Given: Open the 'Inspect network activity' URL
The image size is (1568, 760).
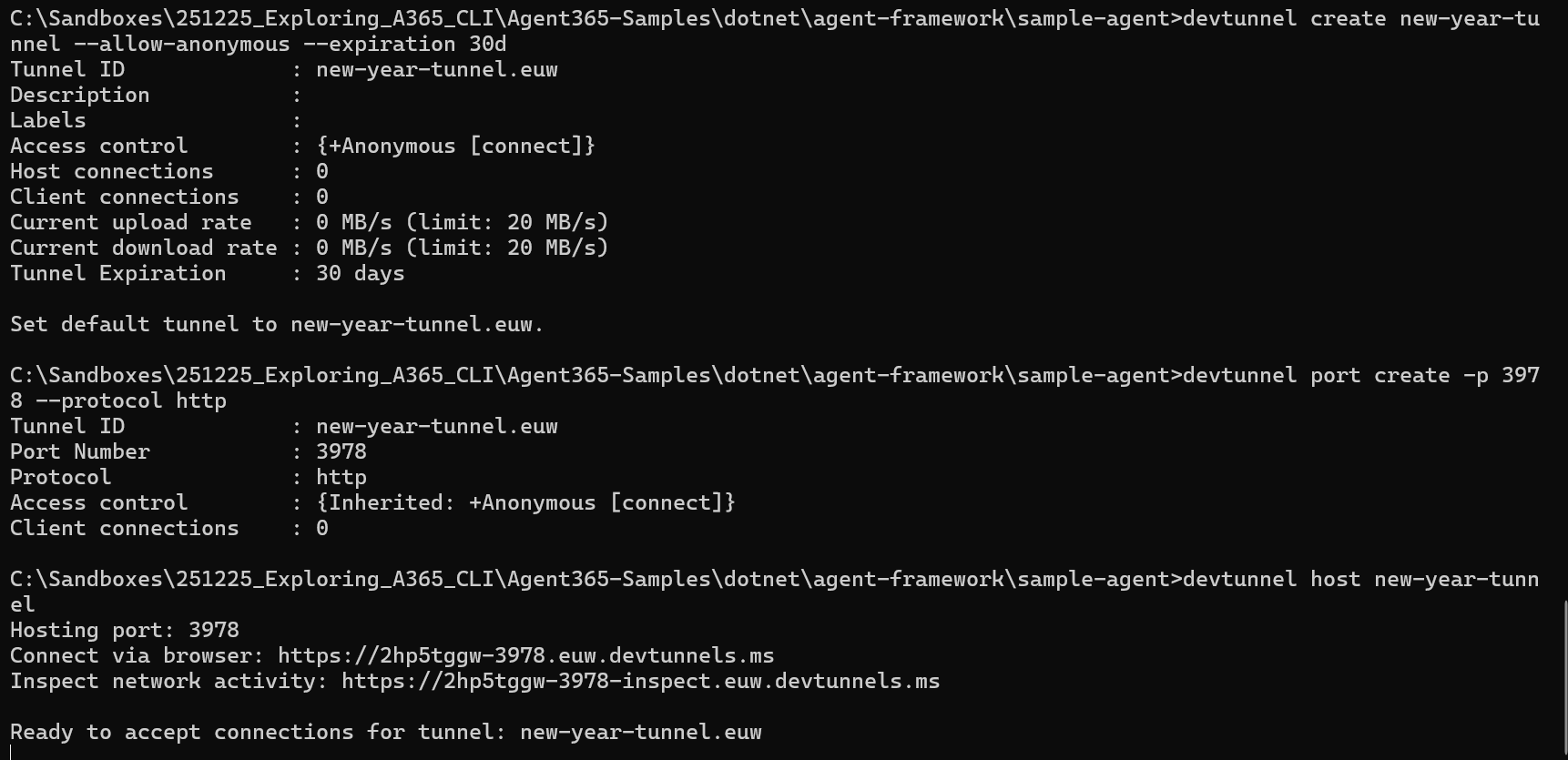Looking at the screenshot, I should (640, 681).
